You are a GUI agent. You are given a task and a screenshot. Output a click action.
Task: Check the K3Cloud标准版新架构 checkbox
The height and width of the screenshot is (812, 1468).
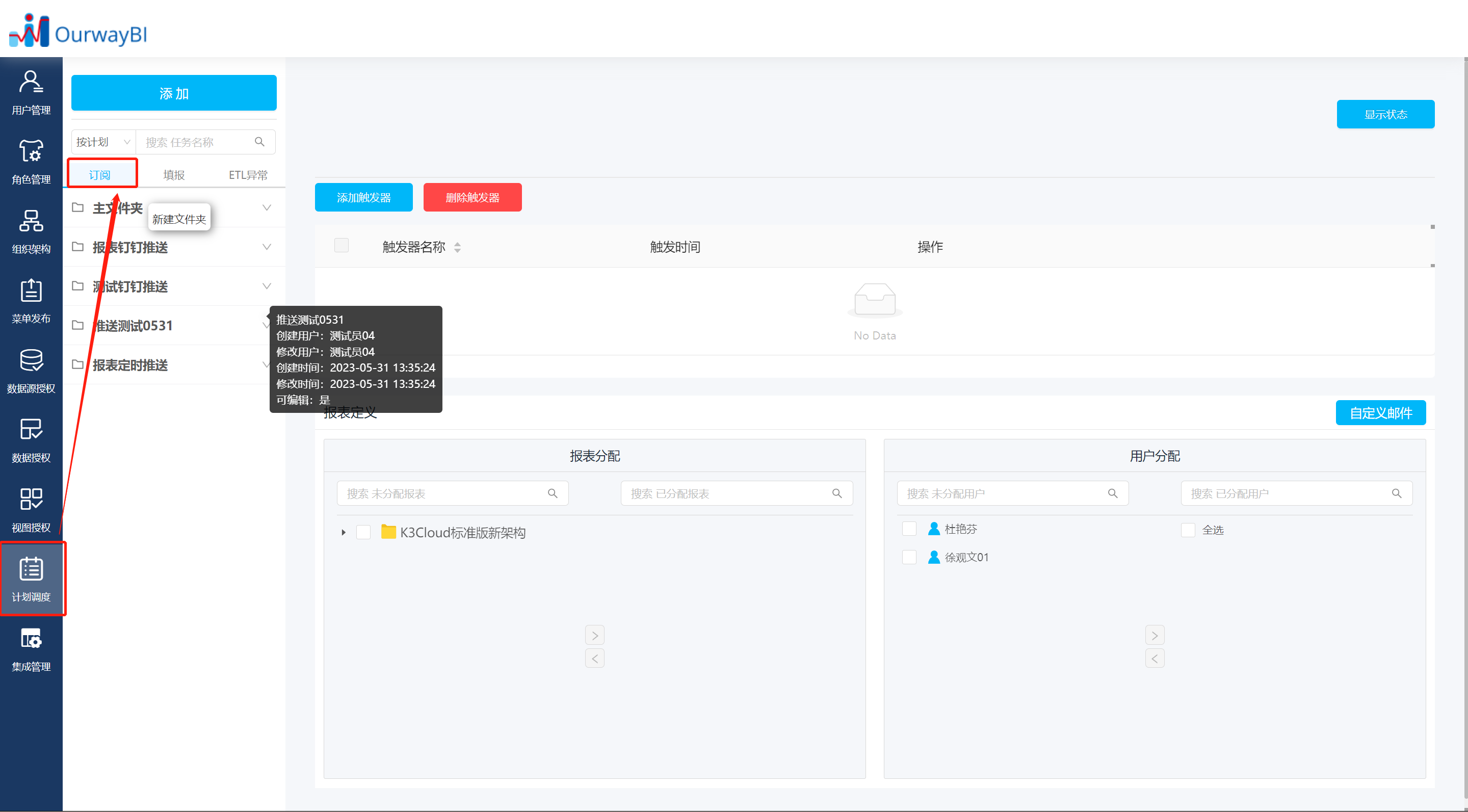point(363,532)
